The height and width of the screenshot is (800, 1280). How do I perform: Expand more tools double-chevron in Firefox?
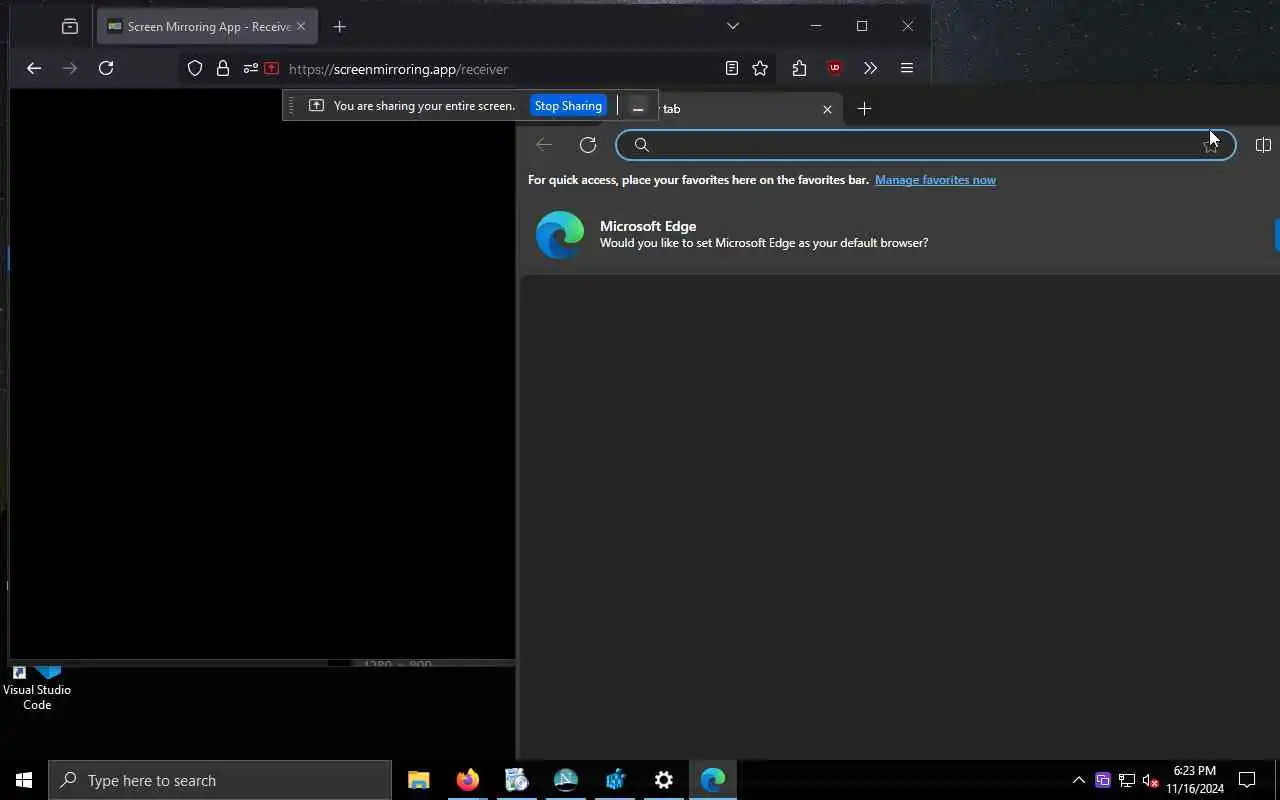click(x=870, y=68)
